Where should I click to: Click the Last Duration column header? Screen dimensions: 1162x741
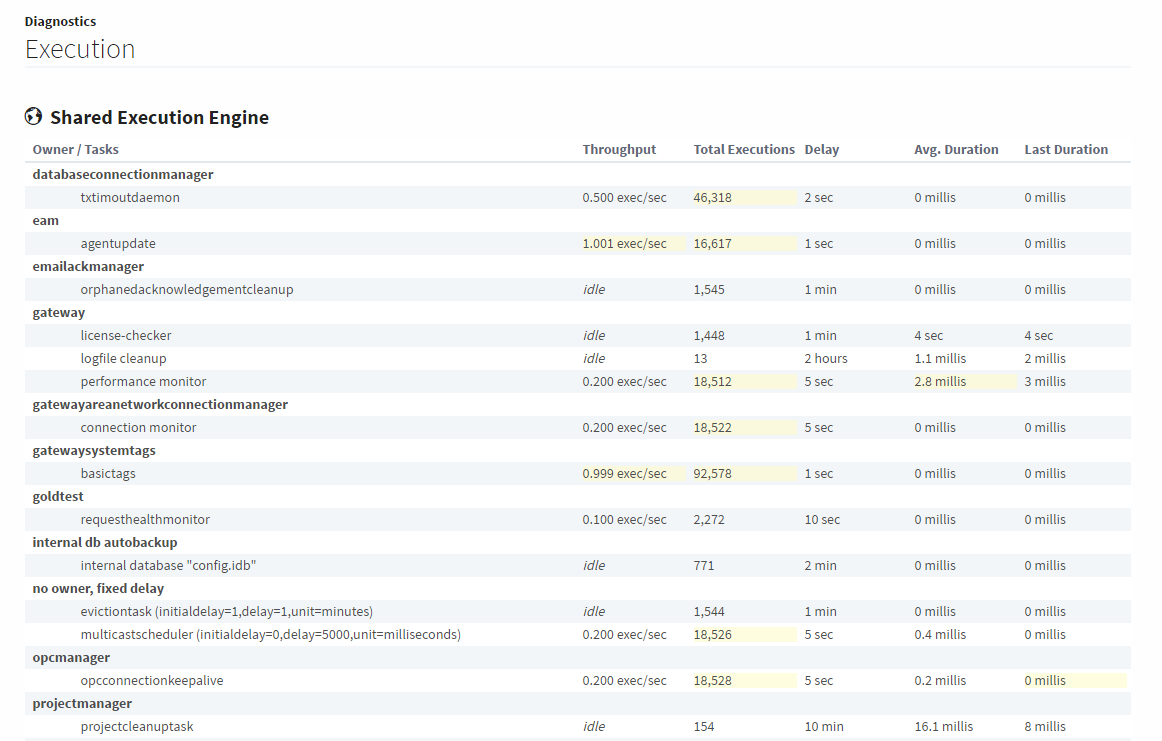[1066, 150]
